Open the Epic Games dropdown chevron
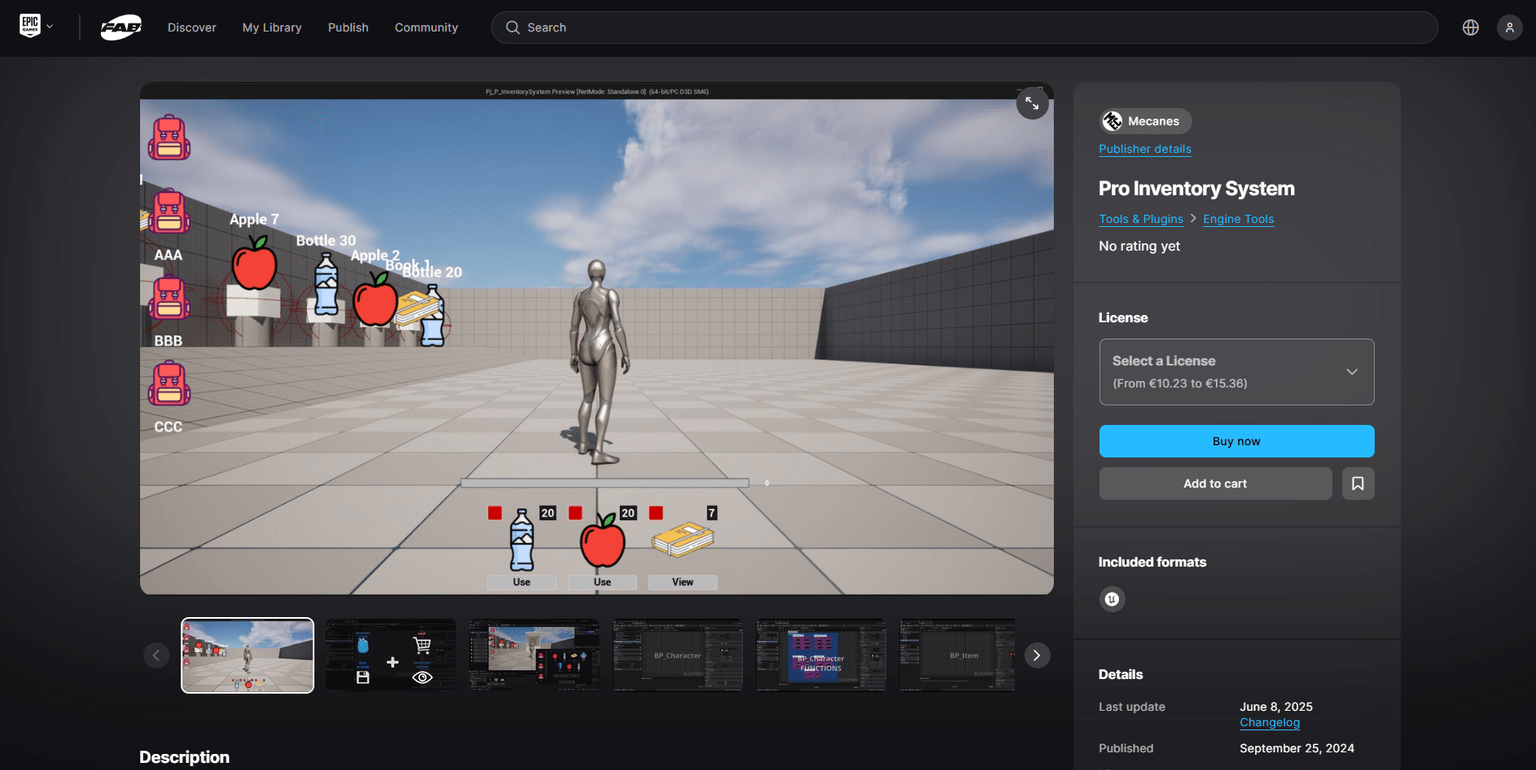This screenshot has height=770, width=1536. coord(50,27)
